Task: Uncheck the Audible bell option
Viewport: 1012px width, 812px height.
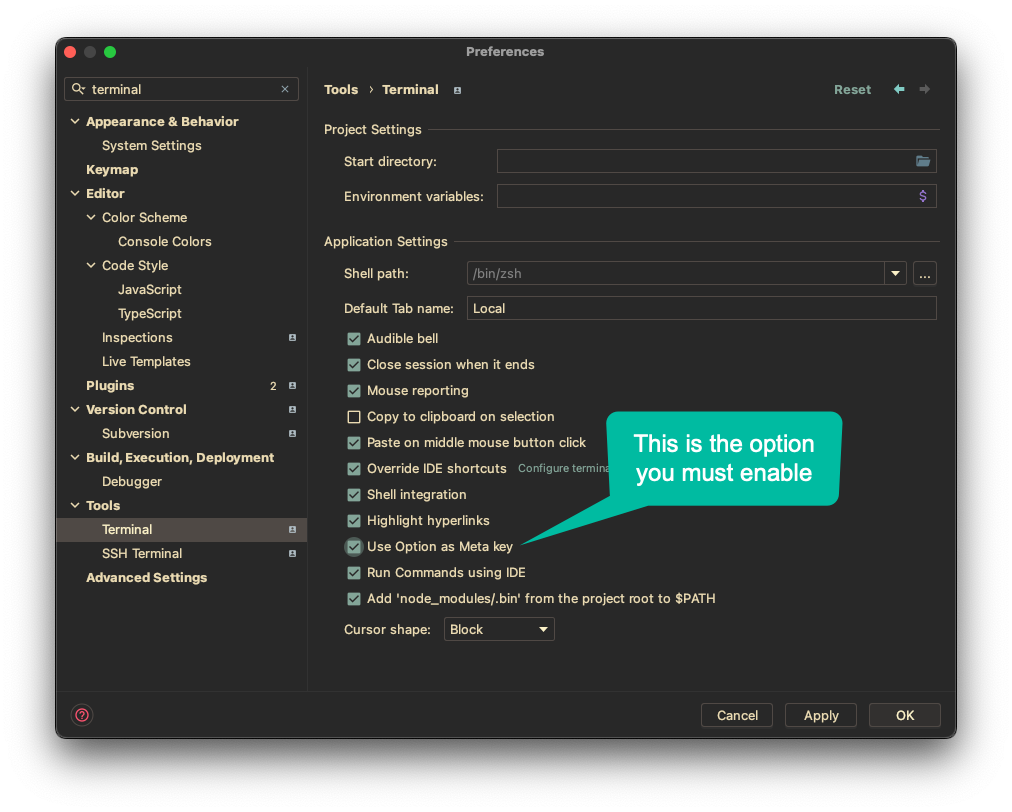Action: point(354,339)
